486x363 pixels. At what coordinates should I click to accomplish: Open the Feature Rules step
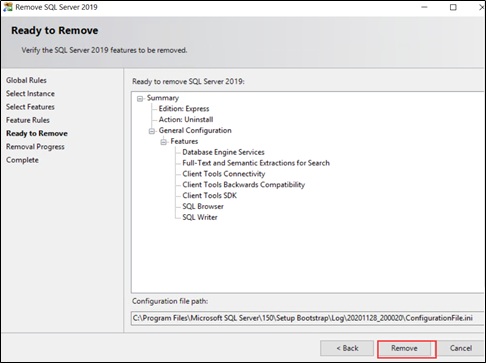(x=28, y=120)
